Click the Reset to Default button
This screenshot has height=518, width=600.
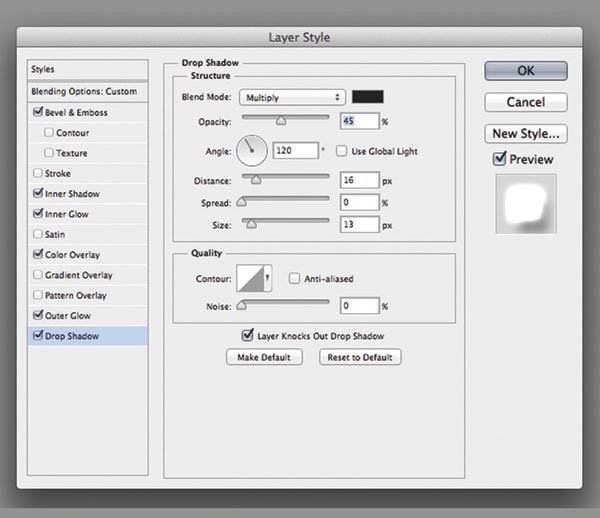[360, 357]
